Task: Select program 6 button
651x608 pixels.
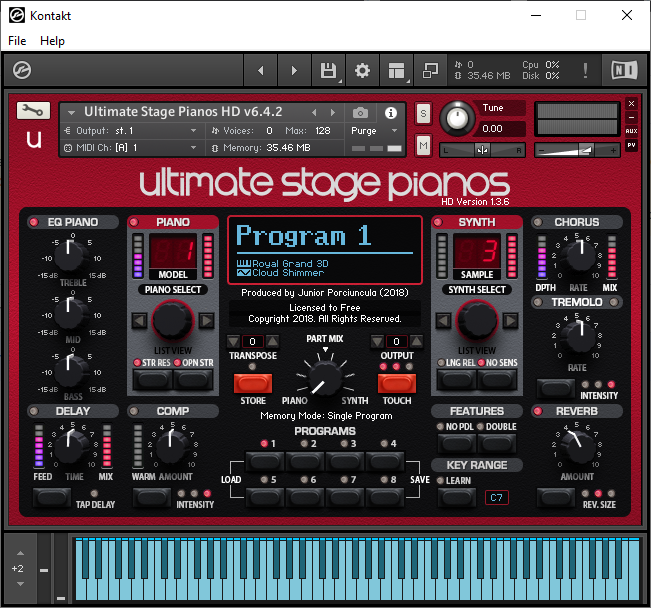Action: (x=305, y=497)
